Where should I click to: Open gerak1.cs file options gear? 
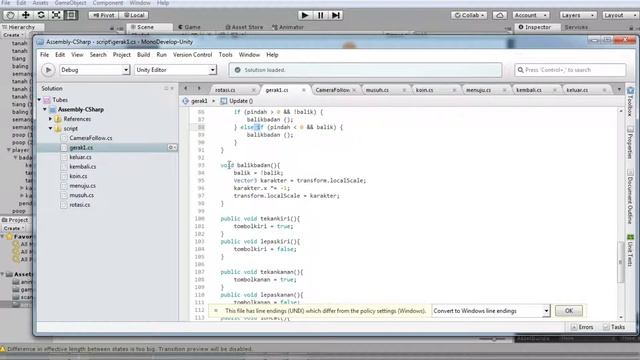point(172,147)
